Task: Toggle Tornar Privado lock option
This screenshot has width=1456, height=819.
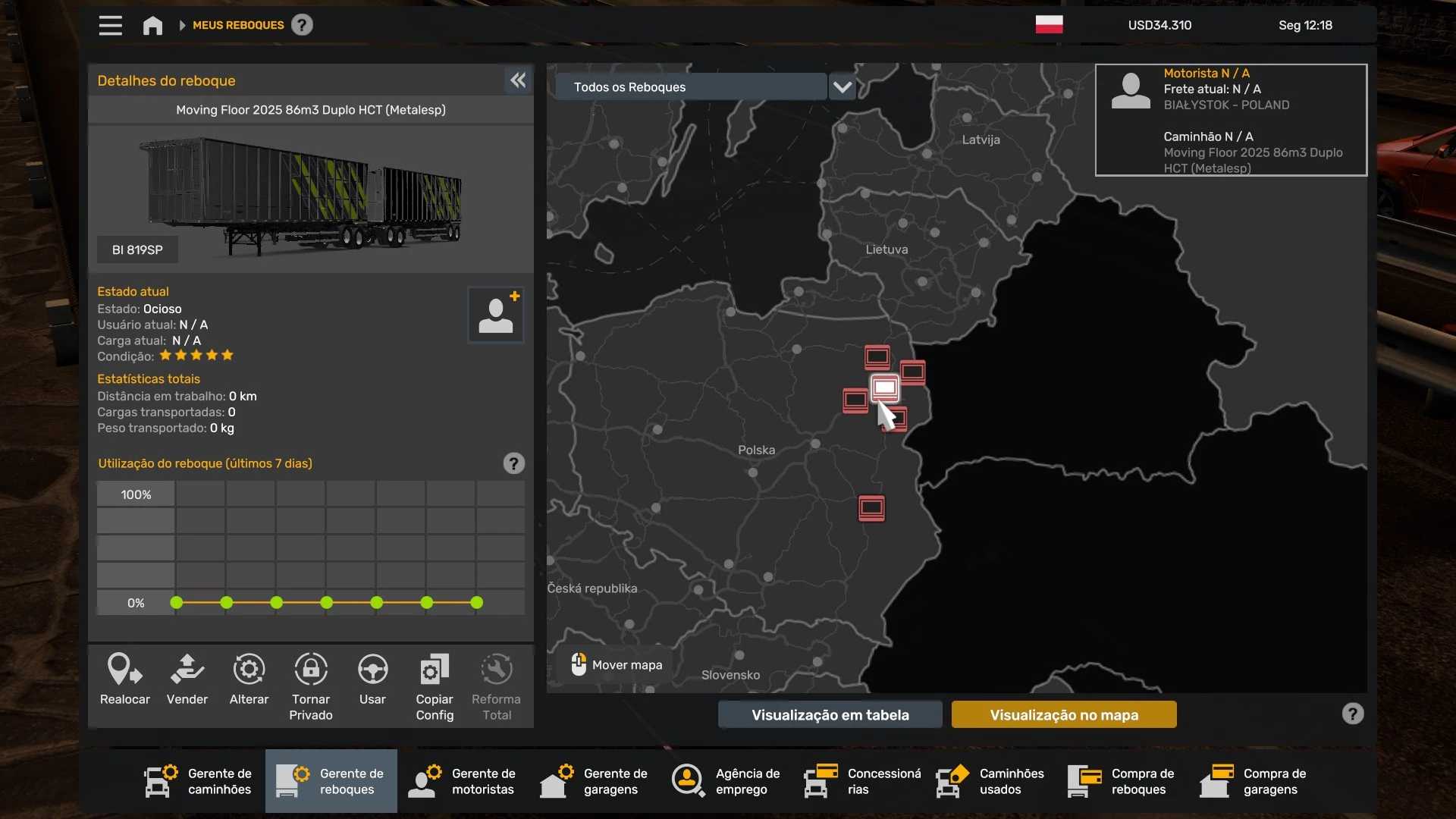Action: click(311, 670)
